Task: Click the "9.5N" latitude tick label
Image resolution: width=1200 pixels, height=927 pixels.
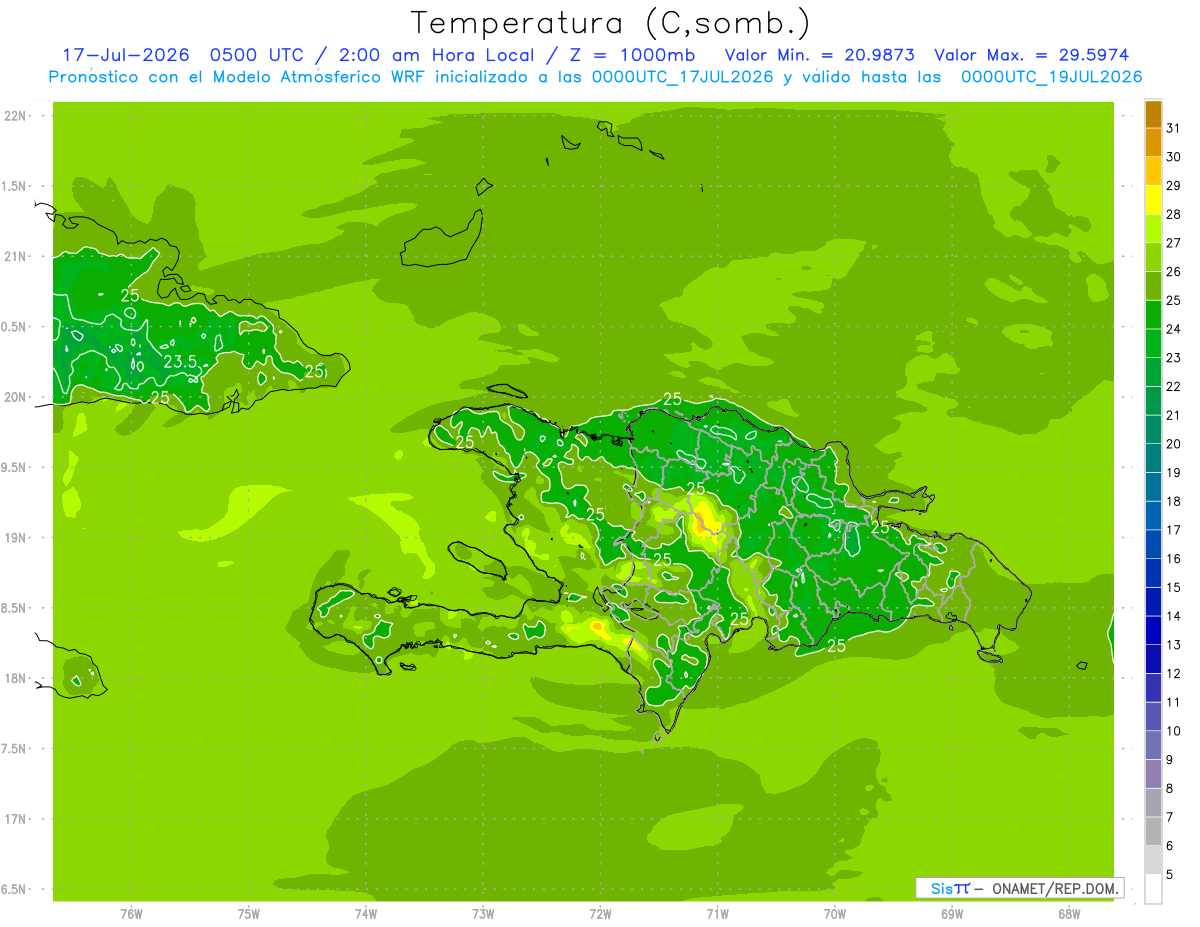Action: click(16, 468)
